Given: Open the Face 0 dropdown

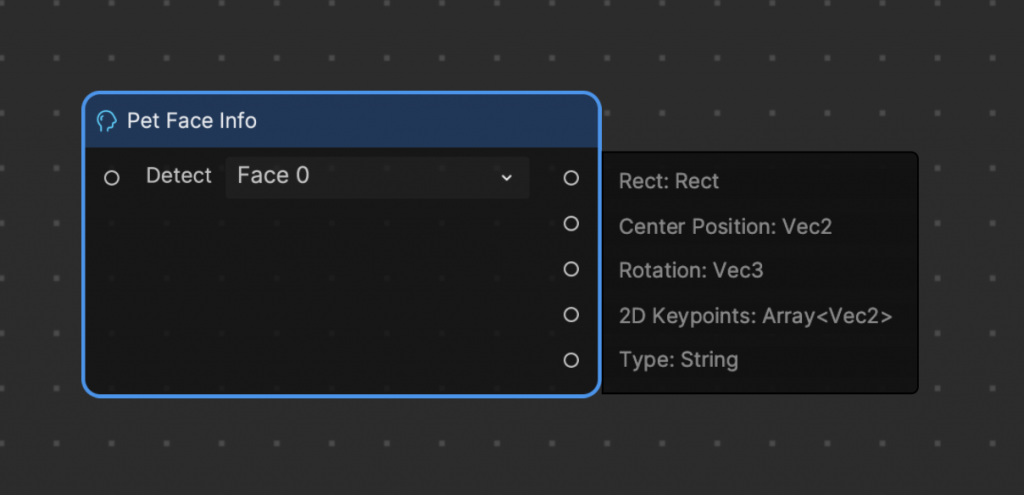Looking at the screenshot, I should tap(377, 177).
